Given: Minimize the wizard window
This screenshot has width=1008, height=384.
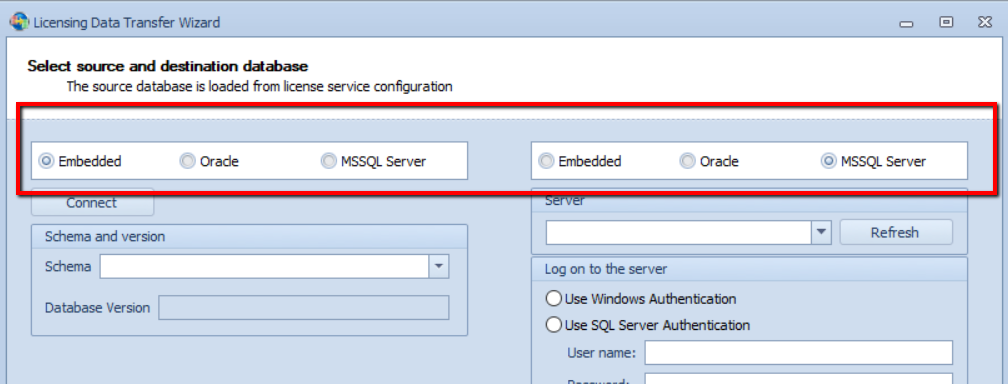Looking at the screenshot, I should pos(906,24).
